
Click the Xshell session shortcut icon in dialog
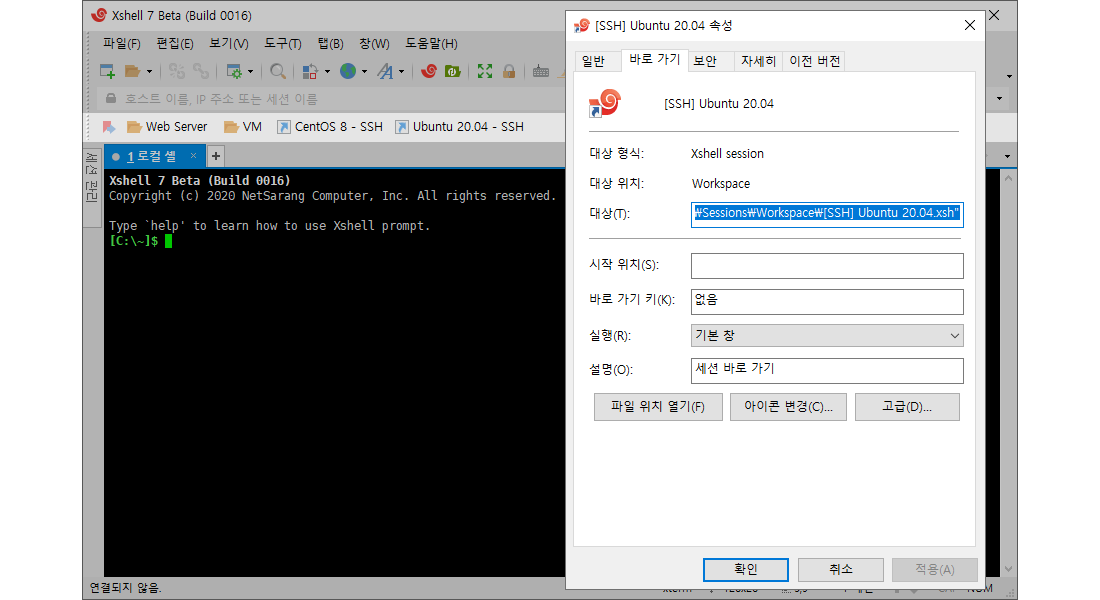[604, 104]
